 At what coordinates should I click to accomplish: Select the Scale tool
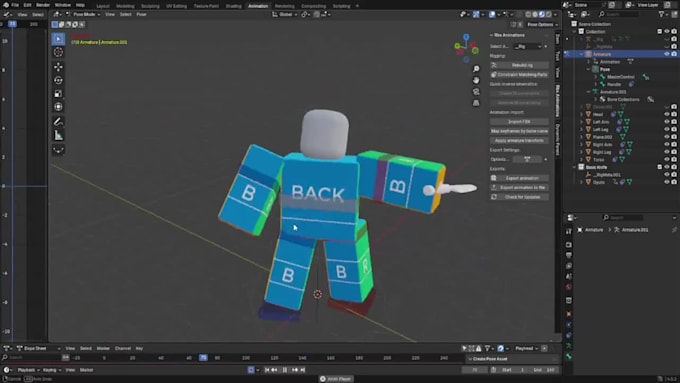pos(58,94)
